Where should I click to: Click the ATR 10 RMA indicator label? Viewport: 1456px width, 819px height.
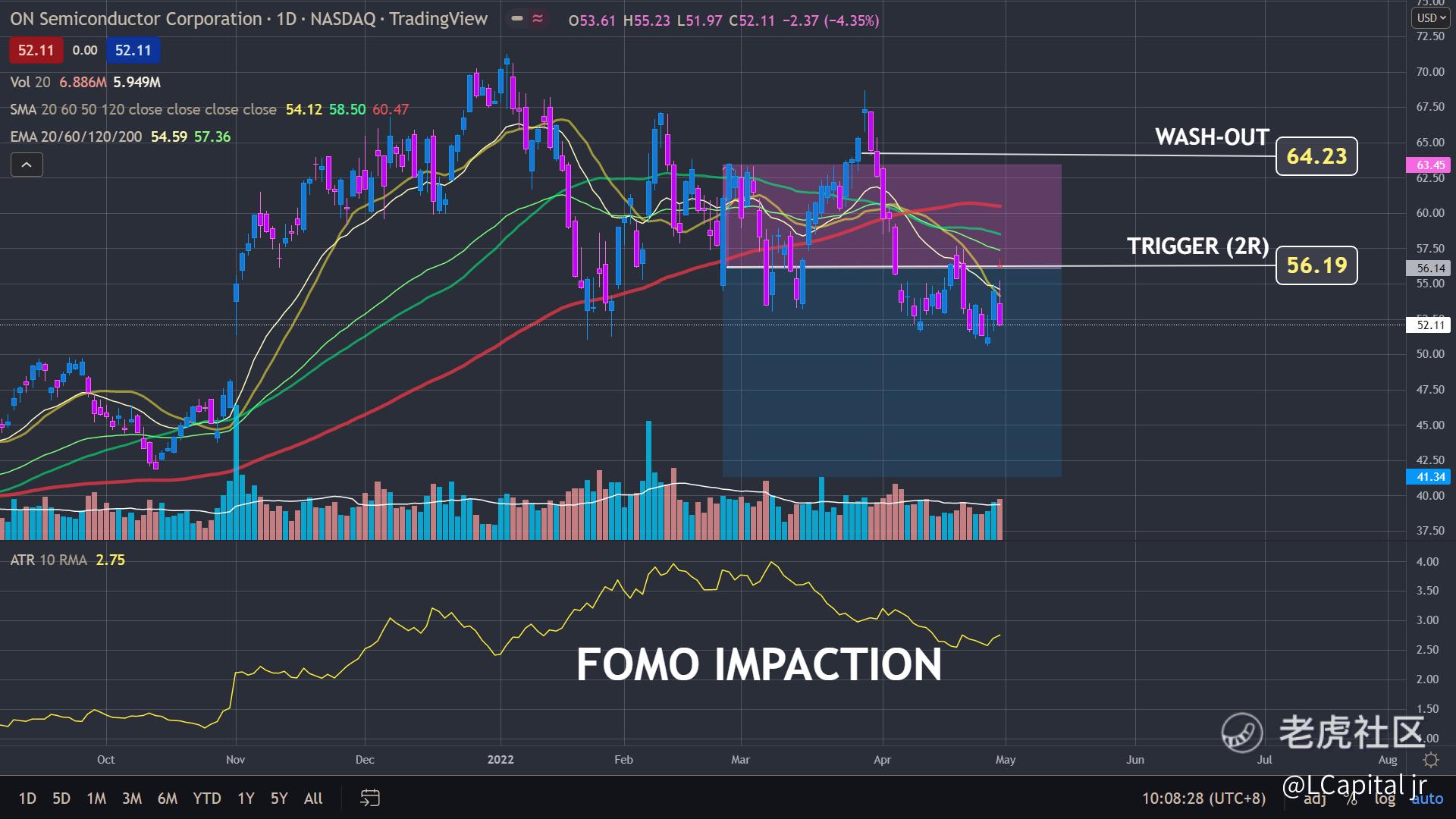click(48, 560)
